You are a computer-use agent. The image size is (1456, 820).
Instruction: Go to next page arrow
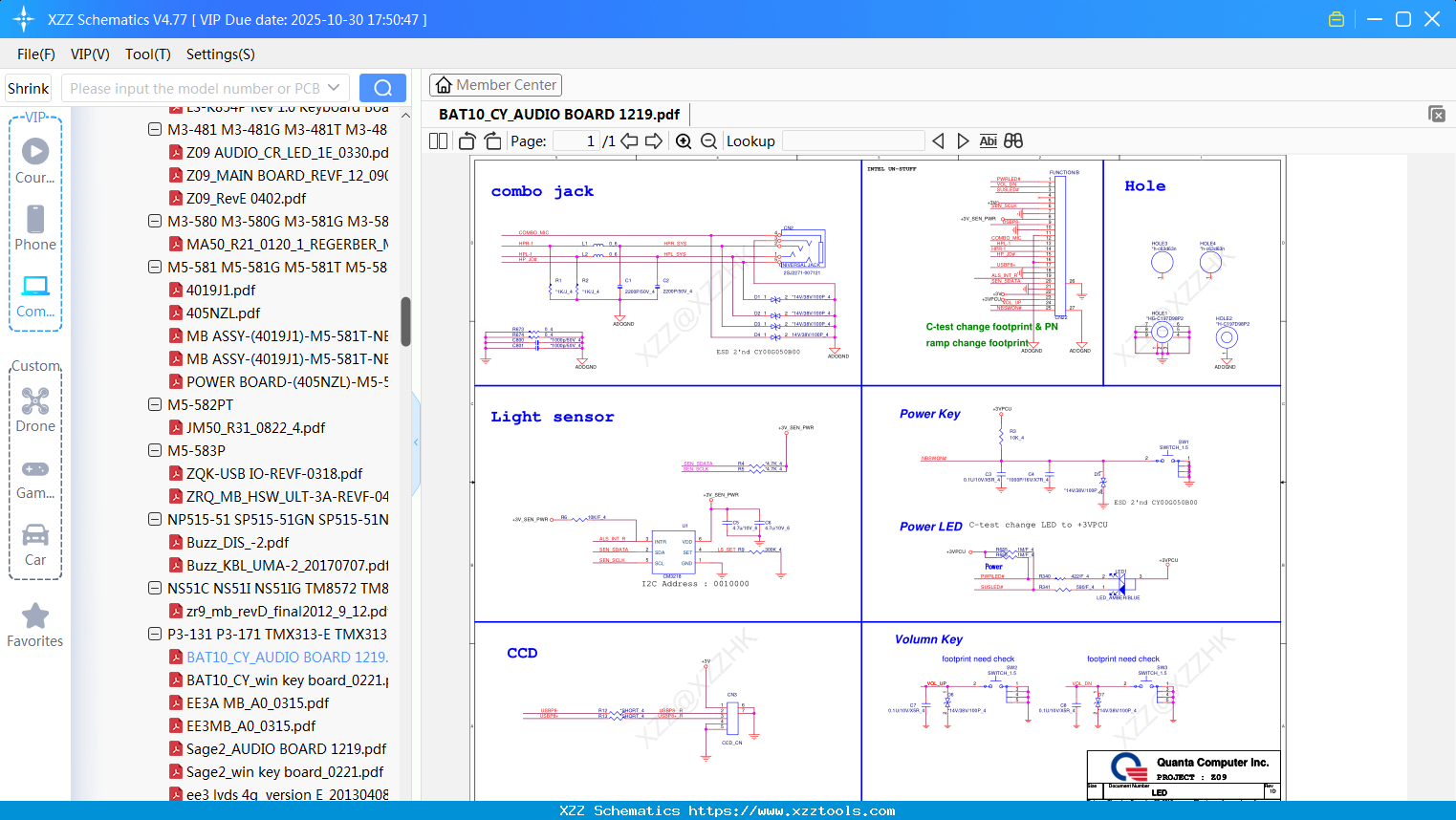(654, 141)
